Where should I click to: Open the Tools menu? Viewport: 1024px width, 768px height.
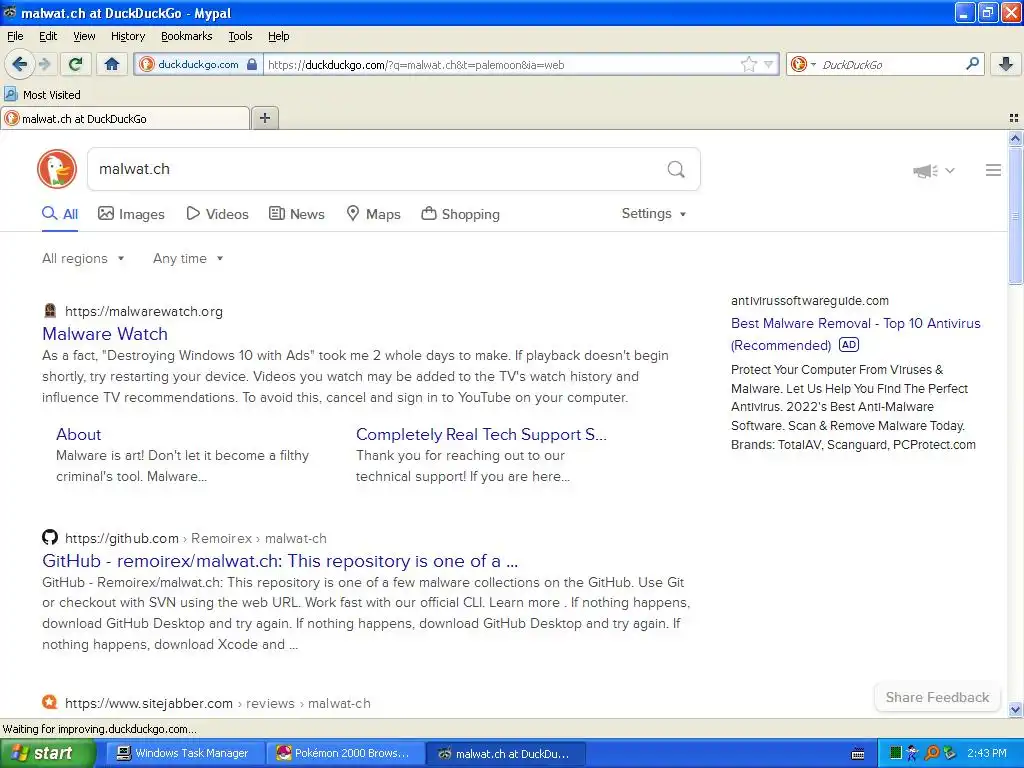(240, 36)
